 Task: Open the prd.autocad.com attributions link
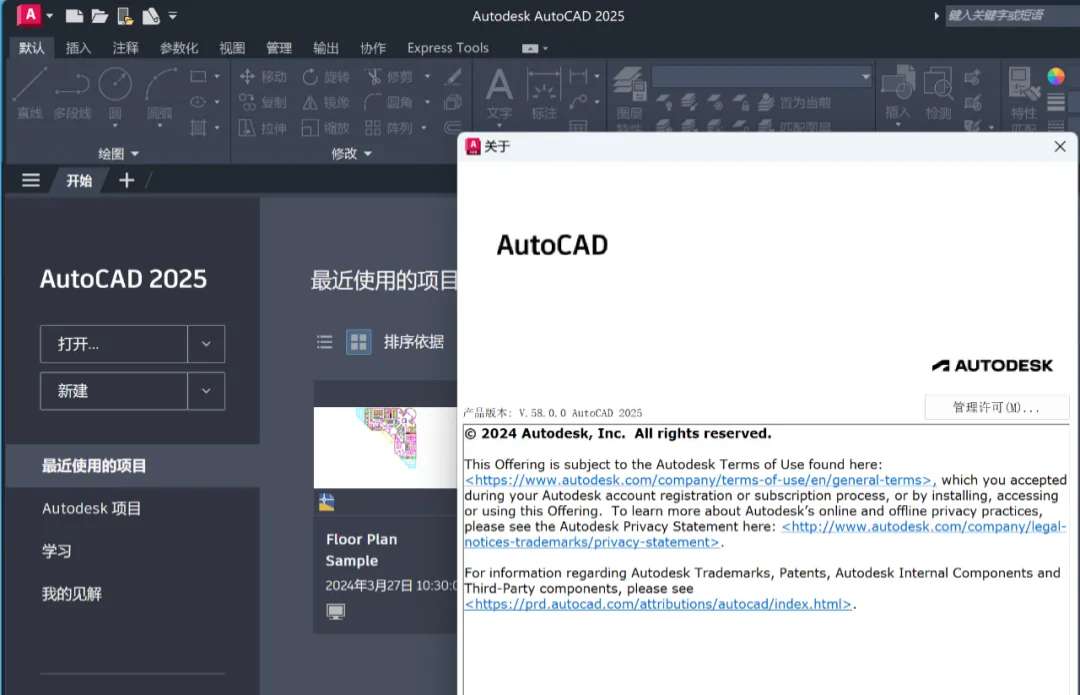(x=658, y=604)
